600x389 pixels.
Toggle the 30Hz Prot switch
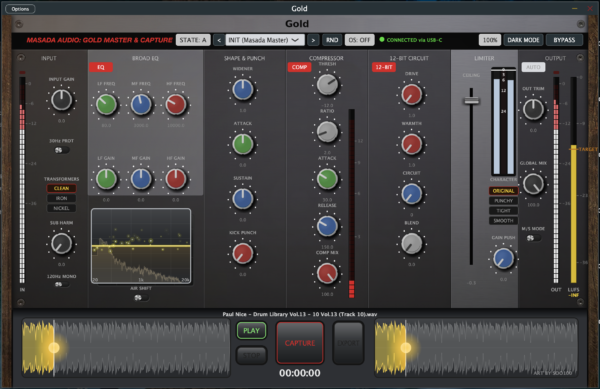[61, 150]
